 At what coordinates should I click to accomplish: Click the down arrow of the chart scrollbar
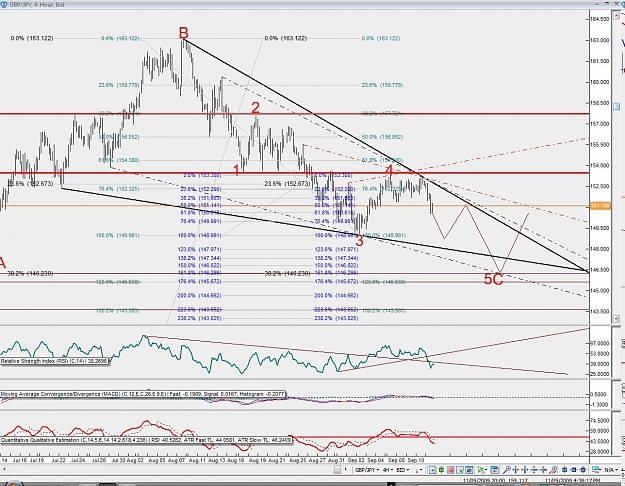pos(616,318)
